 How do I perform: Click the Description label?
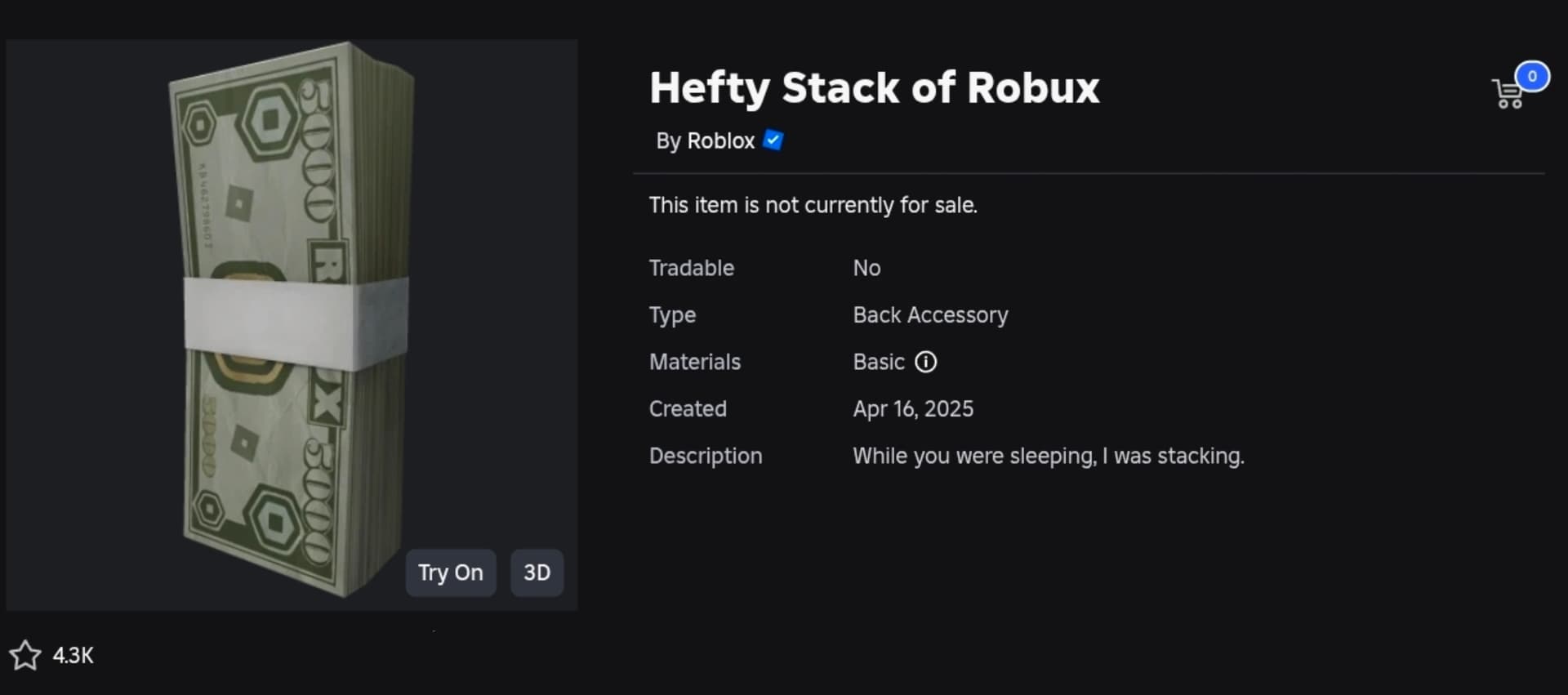pos(705,456)
